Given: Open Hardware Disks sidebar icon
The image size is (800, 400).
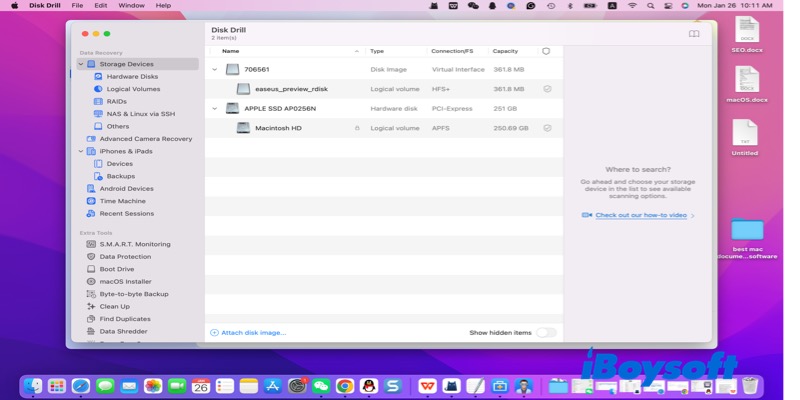Looking at the screenshot, I should pos(98,77).
